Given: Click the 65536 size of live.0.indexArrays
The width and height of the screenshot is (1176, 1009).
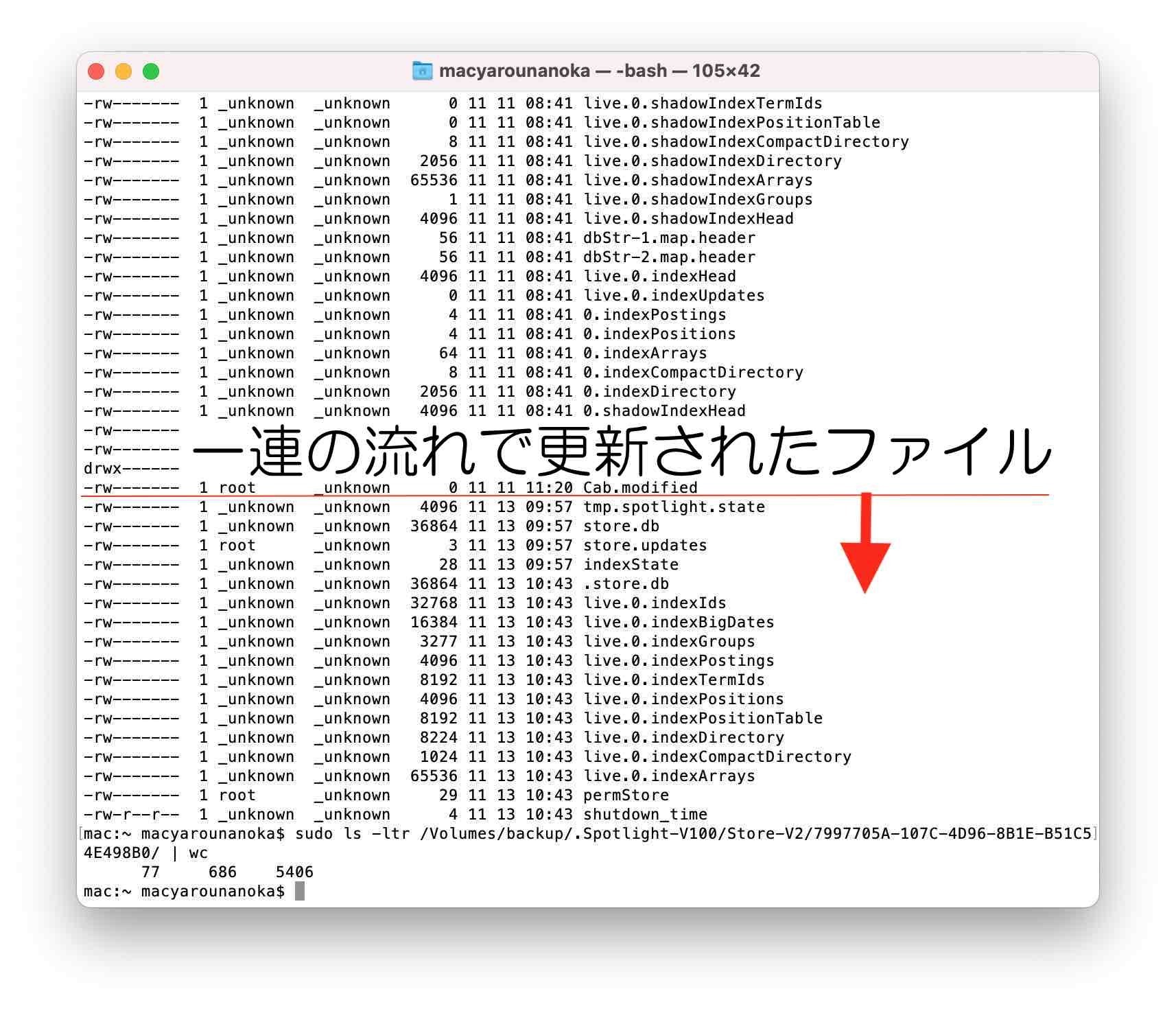Looking at the screenshot, I should click(434, 776).
